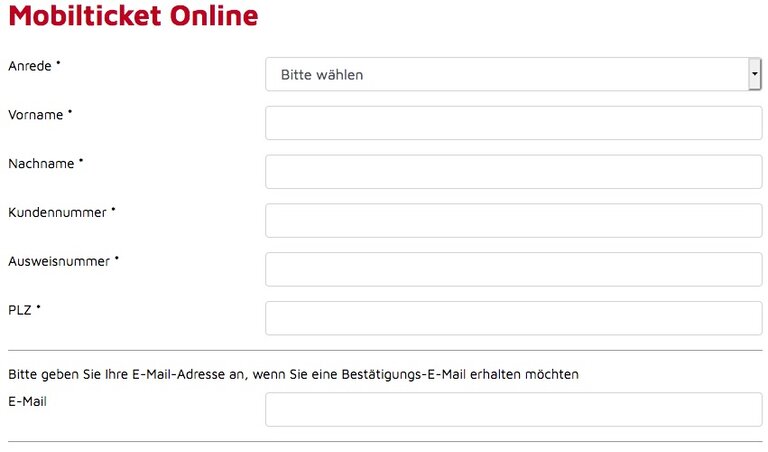Select the Nachname label text
Screen dimensions: 768x452
point(41,164)
